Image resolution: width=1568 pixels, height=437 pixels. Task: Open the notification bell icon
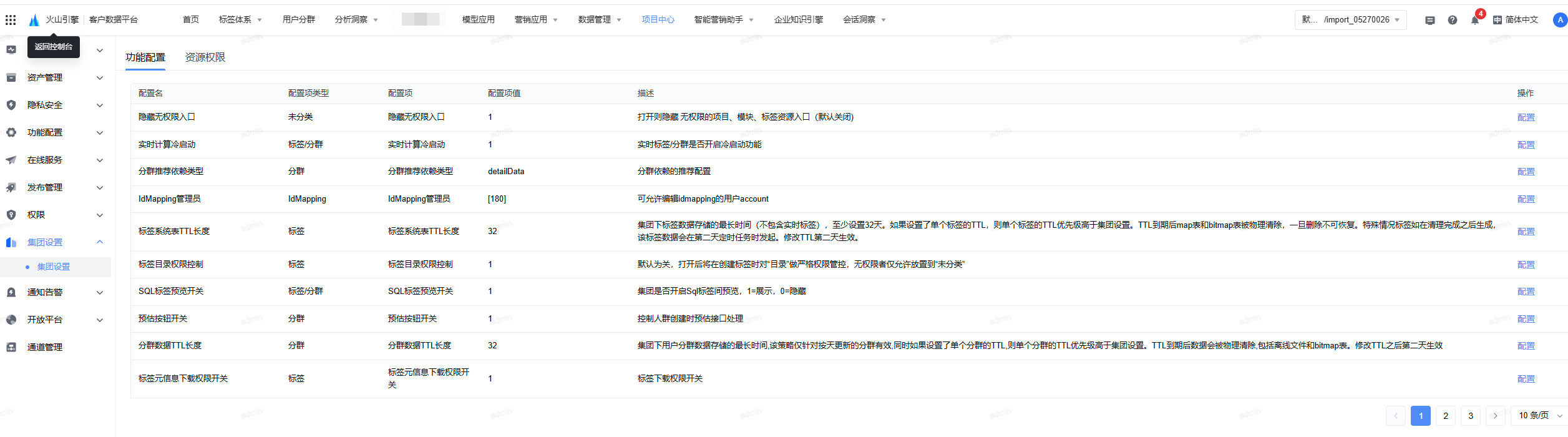point(1475,20)
